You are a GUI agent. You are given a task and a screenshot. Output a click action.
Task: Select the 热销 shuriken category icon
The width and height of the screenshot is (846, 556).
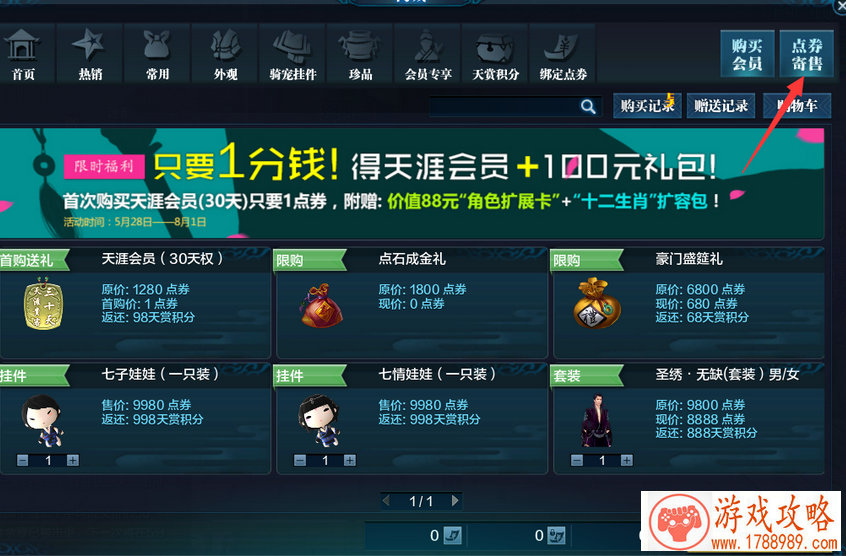[x=90, y=45]
